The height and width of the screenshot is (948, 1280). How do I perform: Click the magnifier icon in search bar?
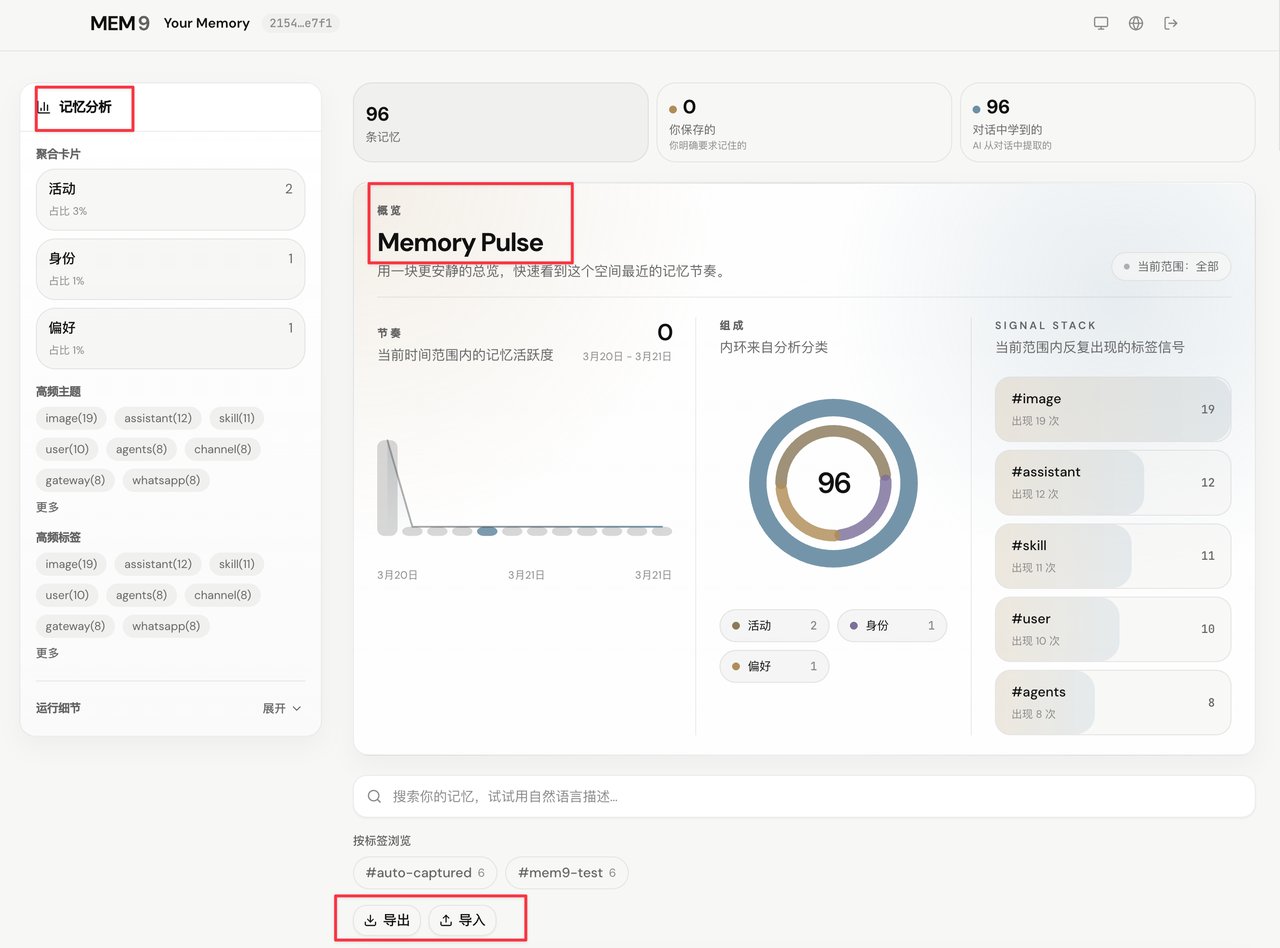coord(375,797)
